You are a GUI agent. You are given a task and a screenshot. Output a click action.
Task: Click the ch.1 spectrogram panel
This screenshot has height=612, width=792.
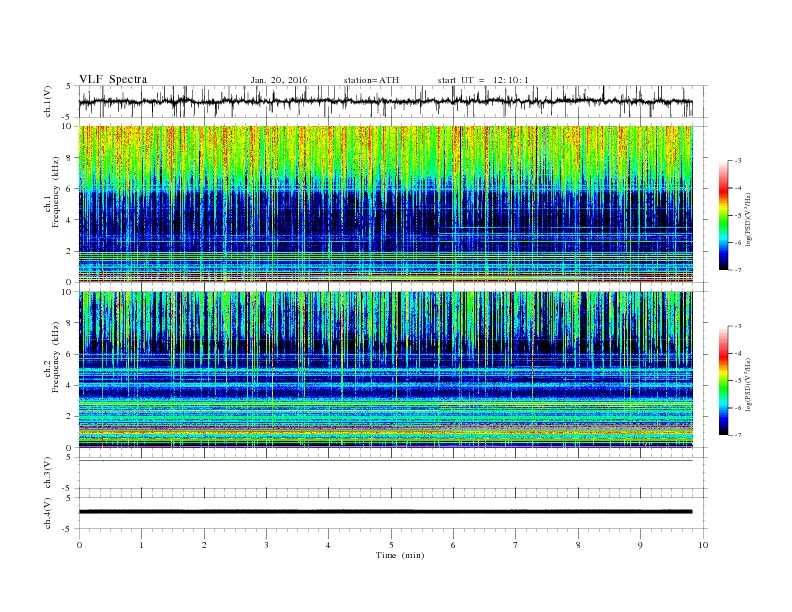coord(385,204)
